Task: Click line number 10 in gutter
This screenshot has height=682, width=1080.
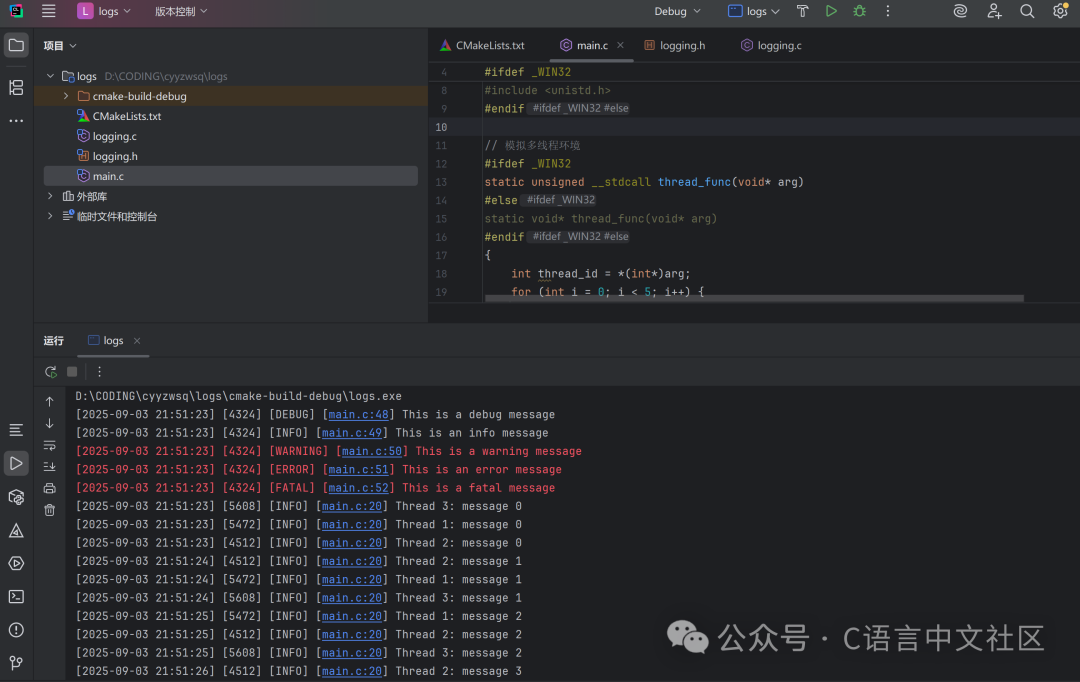Action: [442, 127]
